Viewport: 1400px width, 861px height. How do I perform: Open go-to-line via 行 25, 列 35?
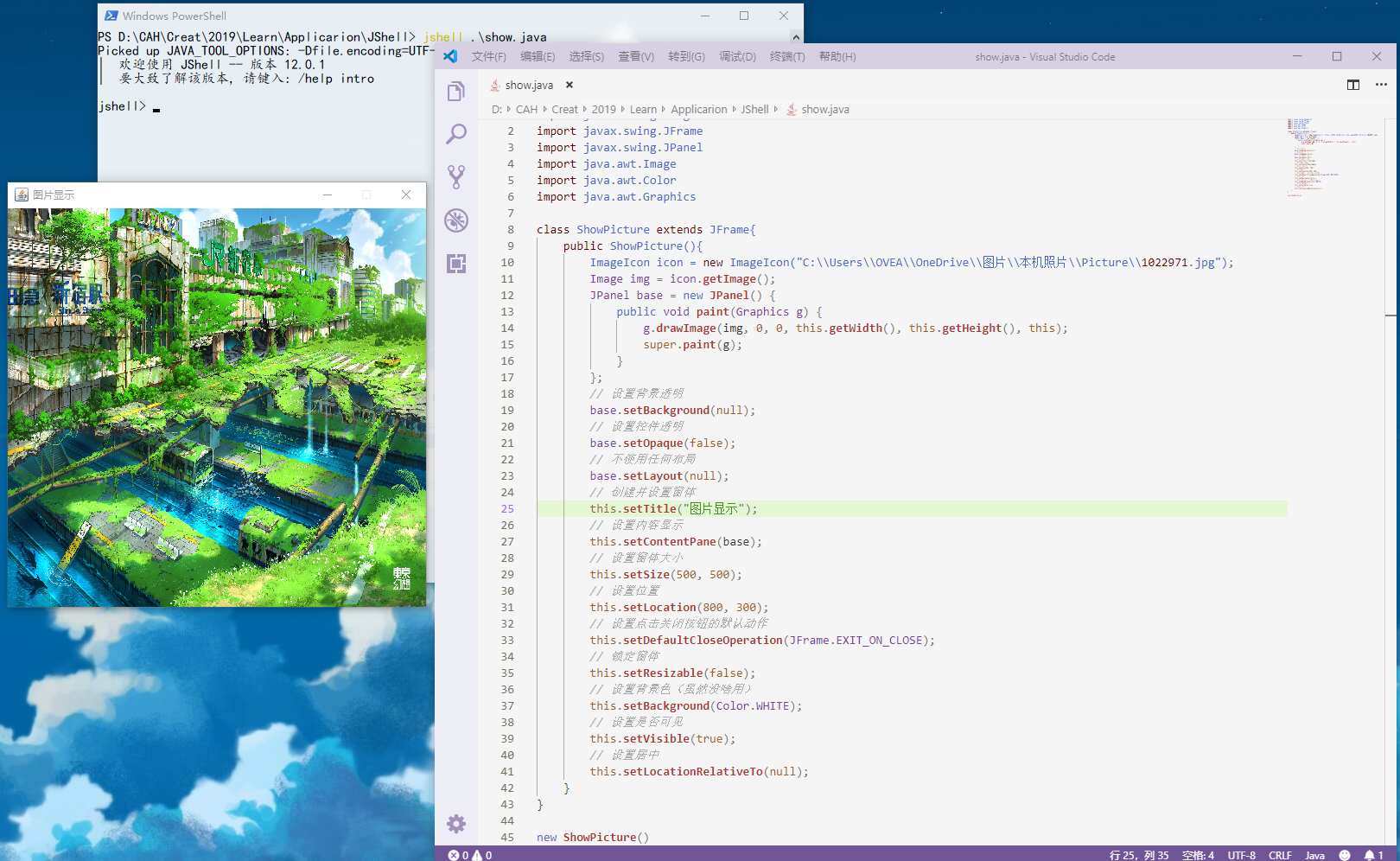coord(1138,855)
